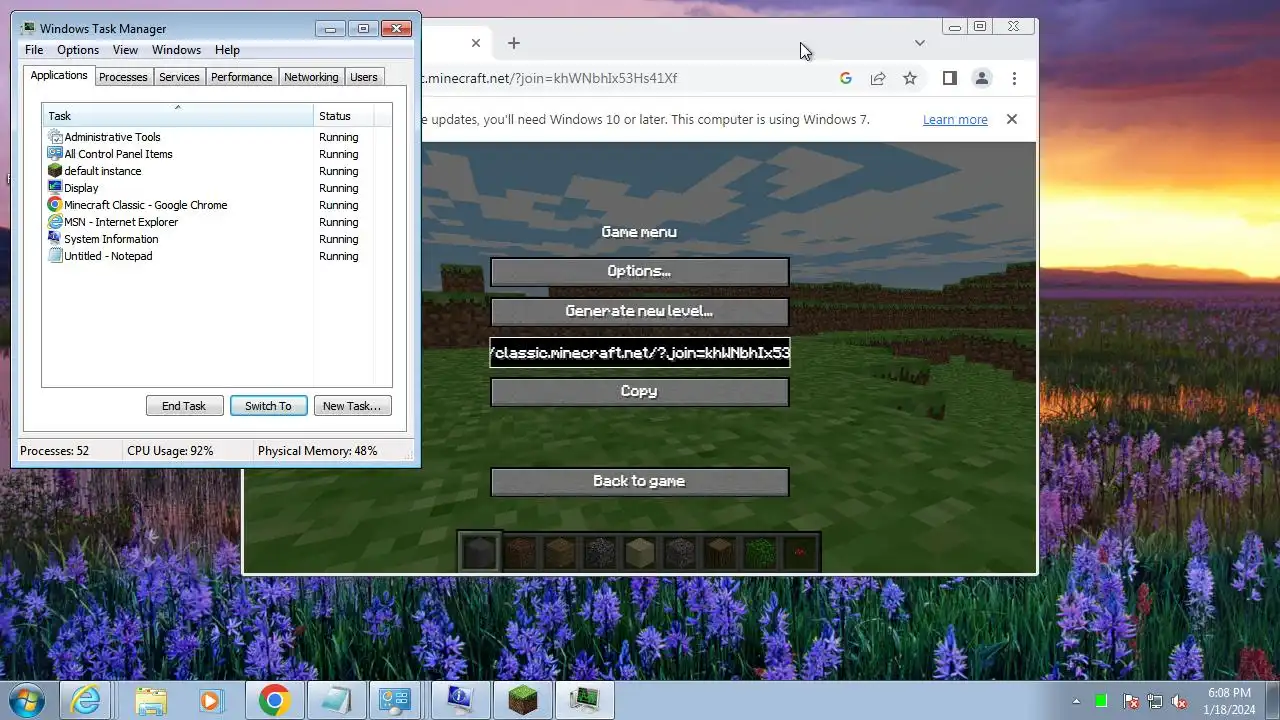Click Chrome bookmark star icon
1280x720 pixels.
click(x=910, y=78)
